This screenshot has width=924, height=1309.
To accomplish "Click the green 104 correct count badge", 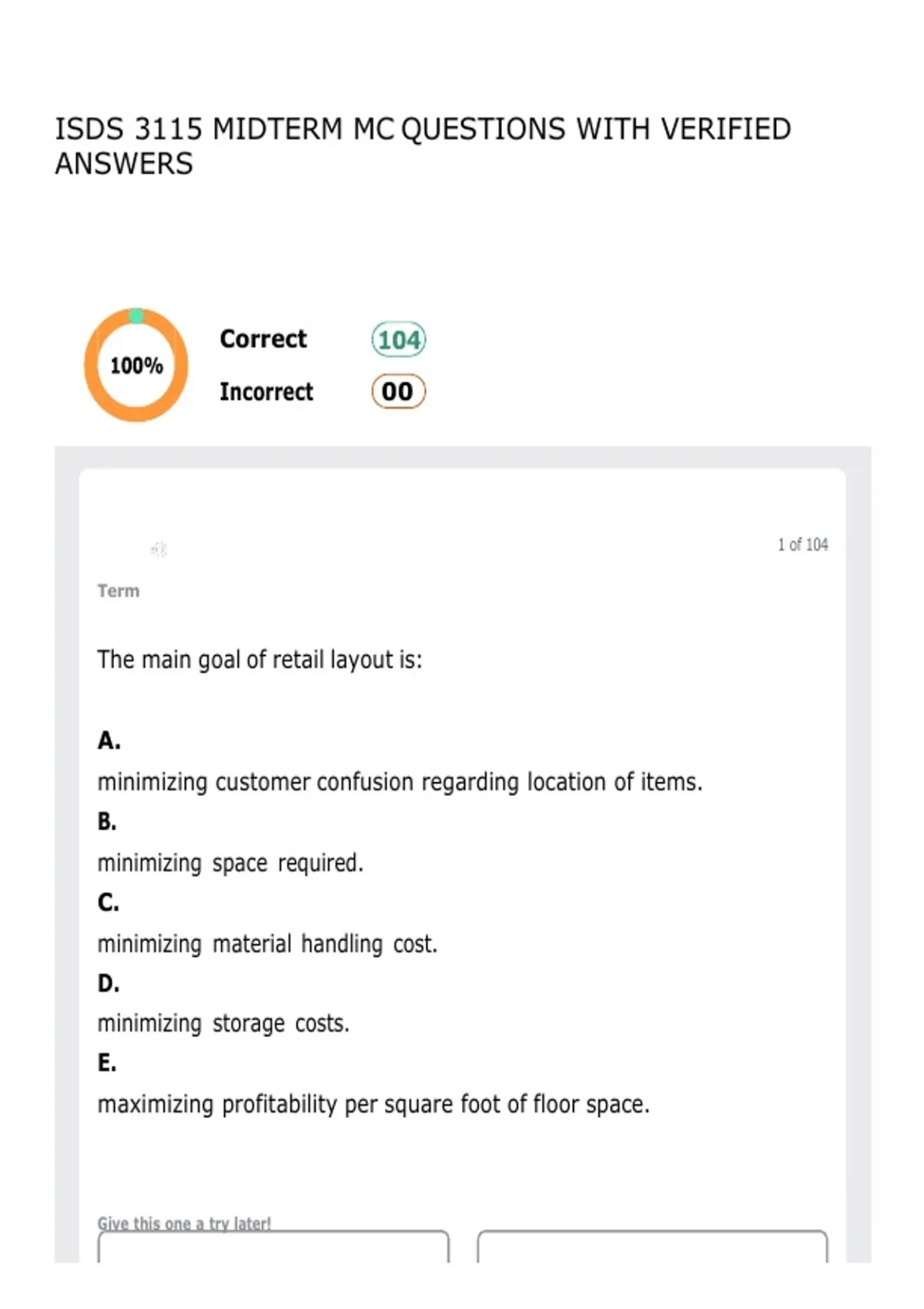I will [x=399, y=340].
